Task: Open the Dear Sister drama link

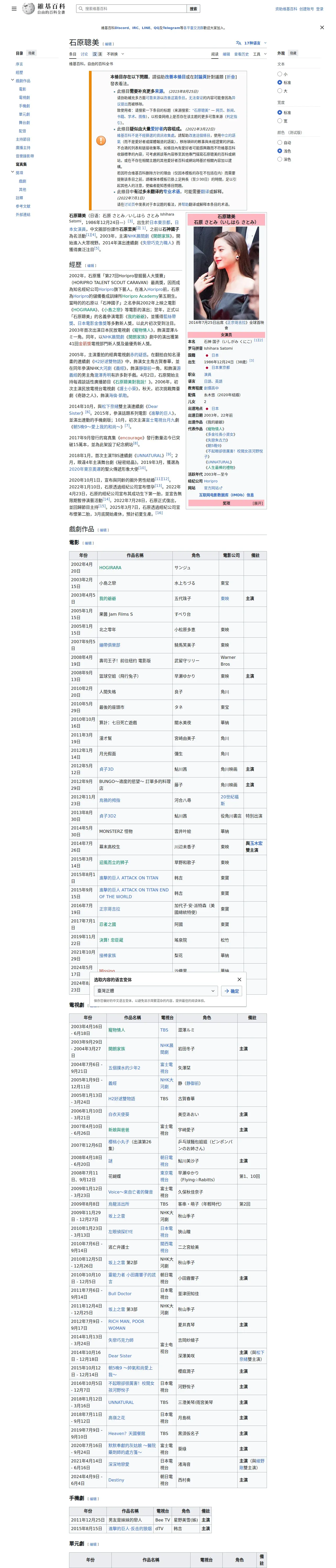Action: tap(120, 1356)
